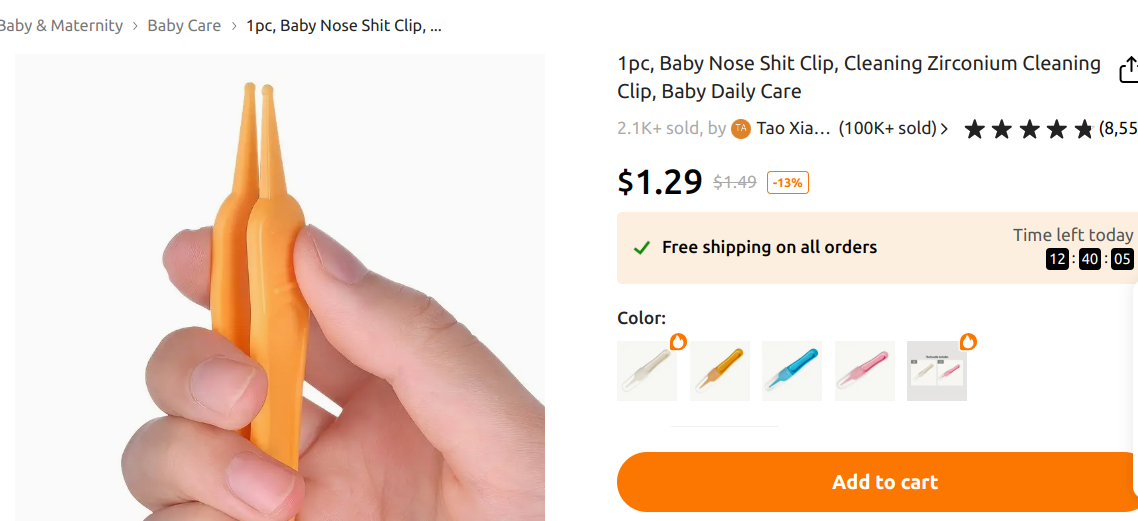Go to Baby & Maternity breadcrumb category

60,26
